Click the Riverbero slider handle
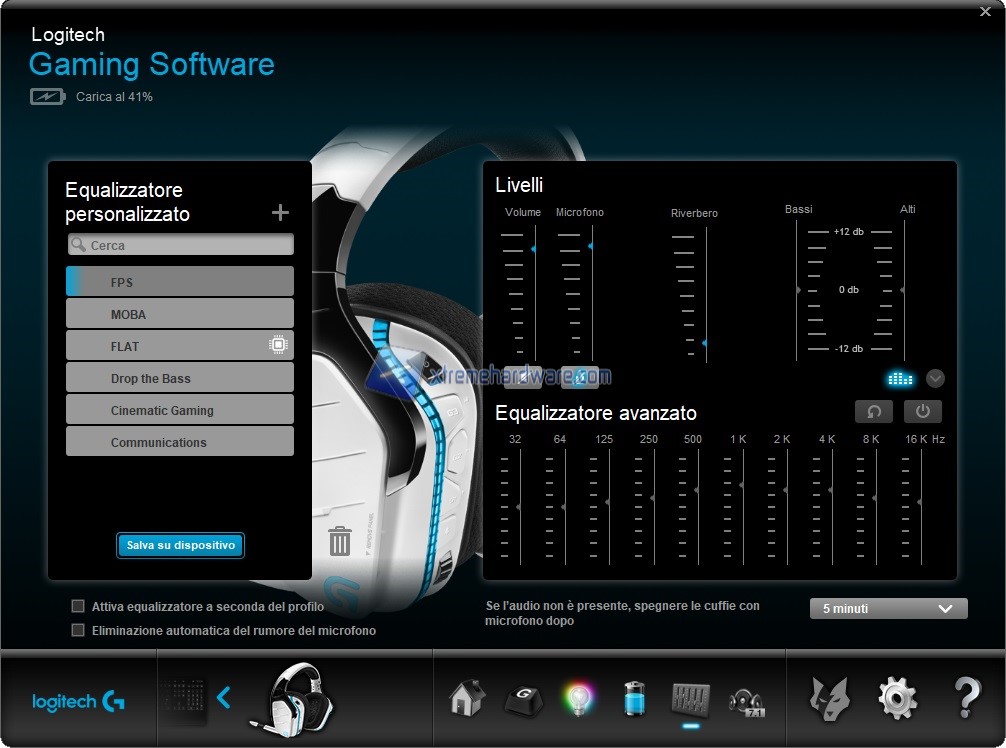 tap(704, 343)
